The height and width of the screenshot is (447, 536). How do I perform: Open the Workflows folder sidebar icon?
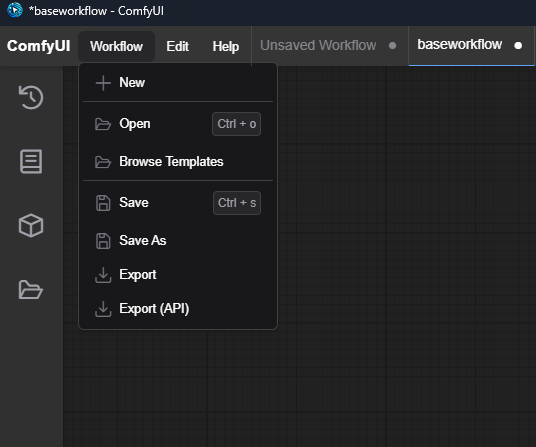[31, 290]
